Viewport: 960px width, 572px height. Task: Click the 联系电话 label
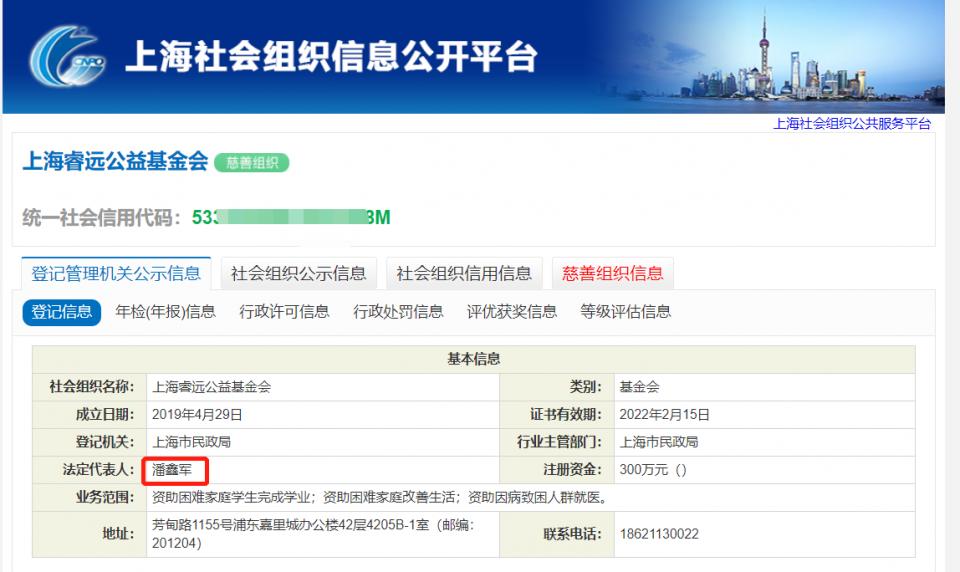point(572,534)
